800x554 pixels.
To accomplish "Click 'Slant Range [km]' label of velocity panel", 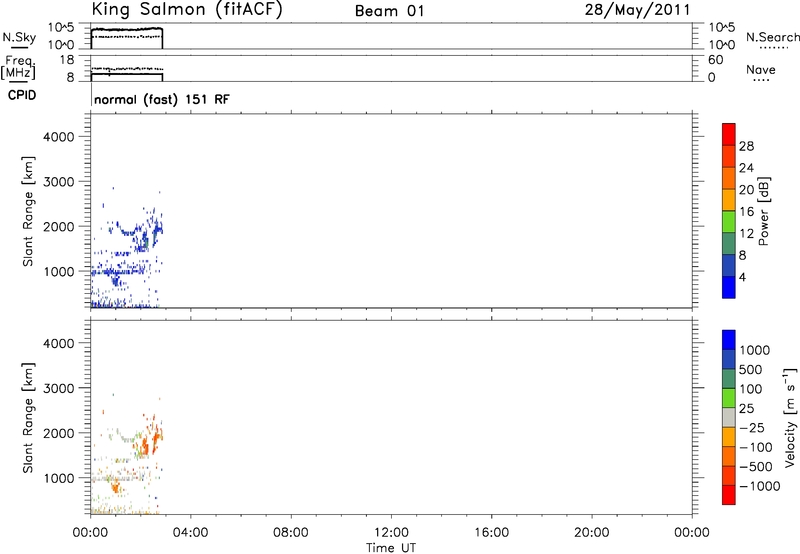I will [28, 417].
